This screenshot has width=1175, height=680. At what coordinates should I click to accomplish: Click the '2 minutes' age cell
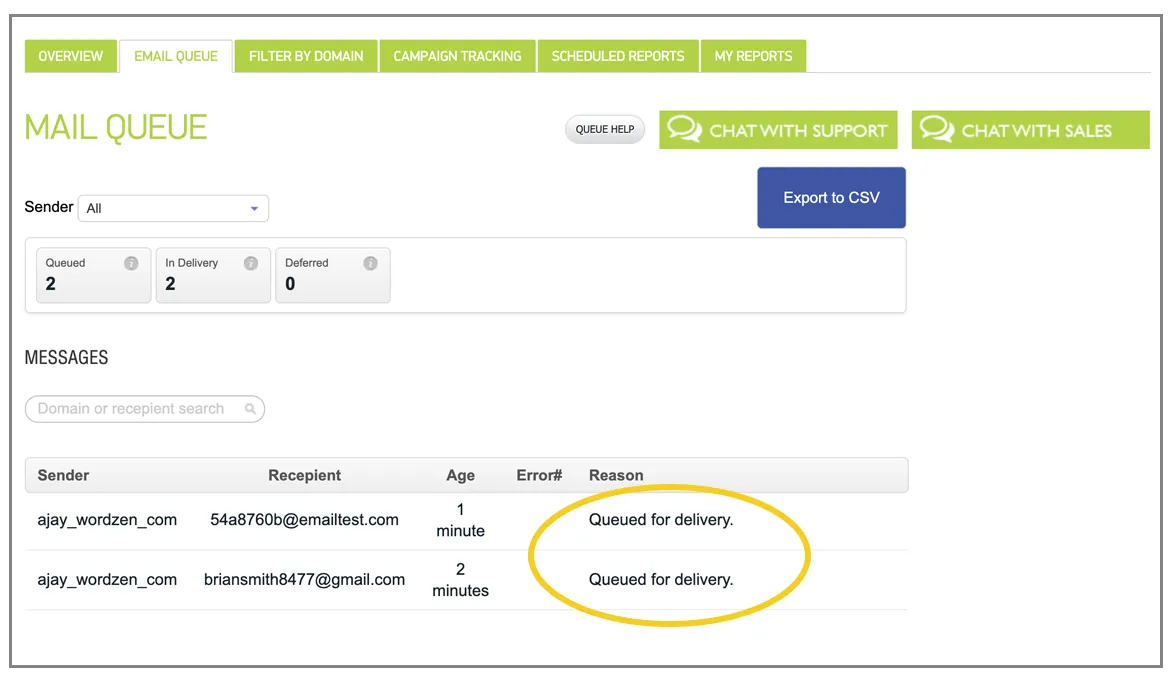(460, 580)
